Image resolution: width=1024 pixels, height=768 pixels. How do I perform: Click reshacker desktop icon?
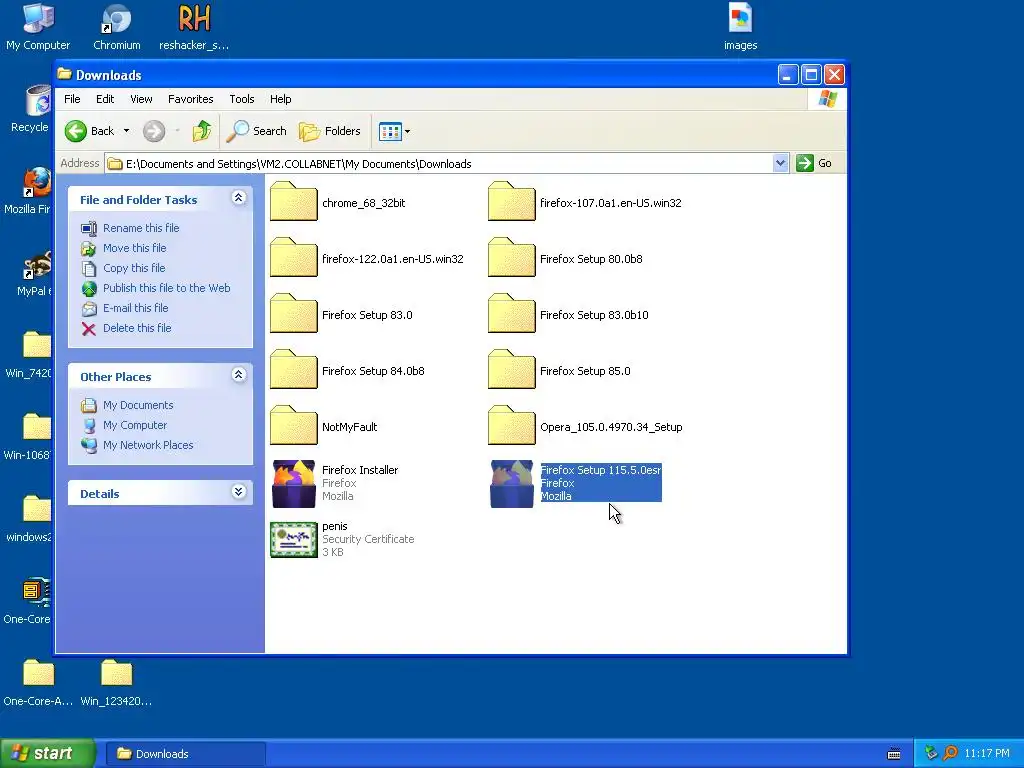click(x=194, y=18)
